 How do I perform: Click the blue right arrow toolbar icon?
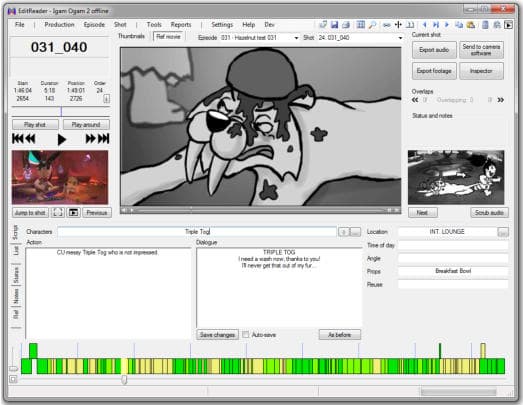coord(447,25)
